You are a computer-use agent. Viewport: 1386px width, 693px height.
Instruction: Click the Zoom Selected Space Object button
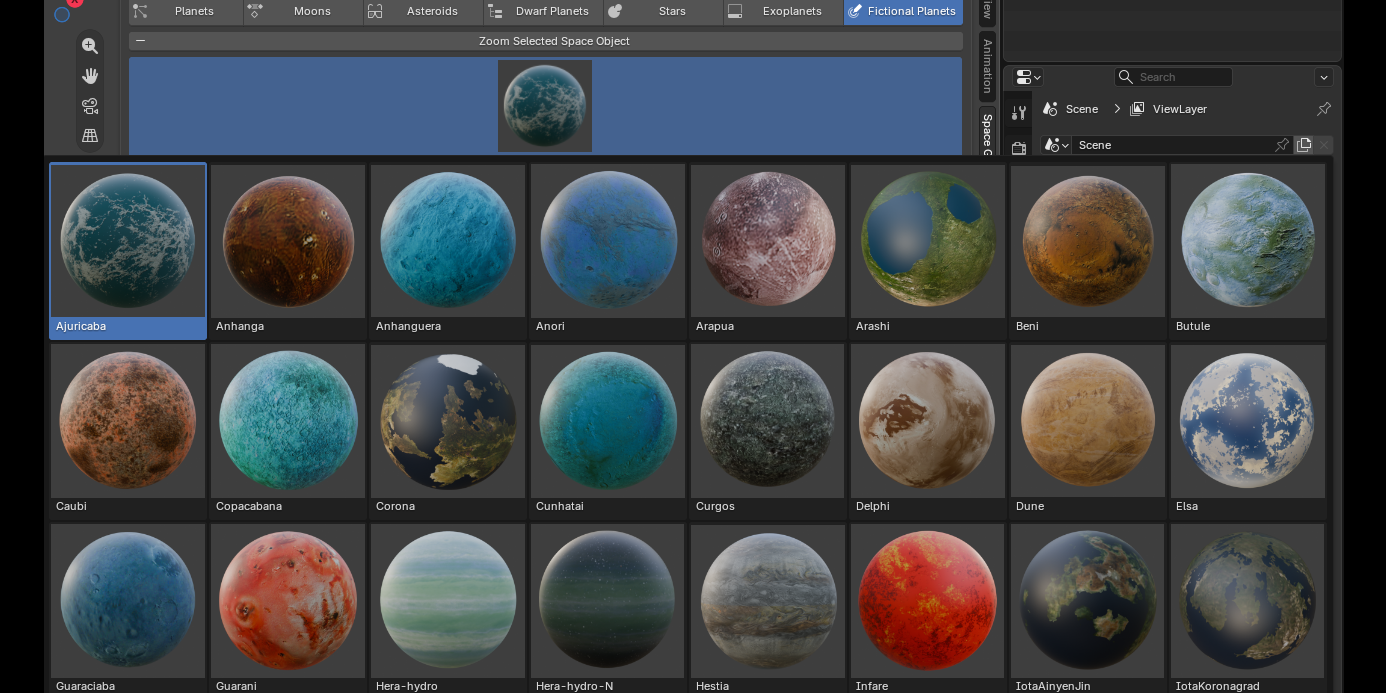[x=554, y=41]
